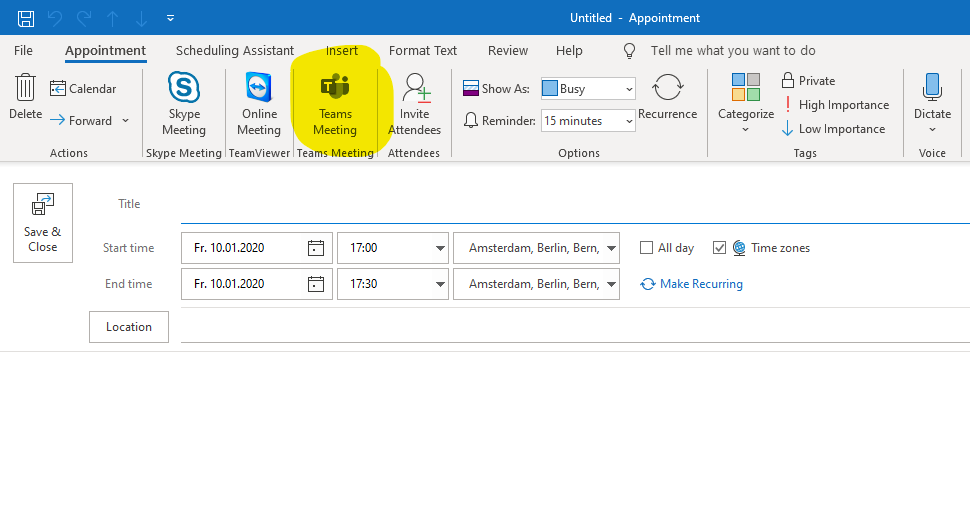Click the Save icon in title bar

point(26,19)
